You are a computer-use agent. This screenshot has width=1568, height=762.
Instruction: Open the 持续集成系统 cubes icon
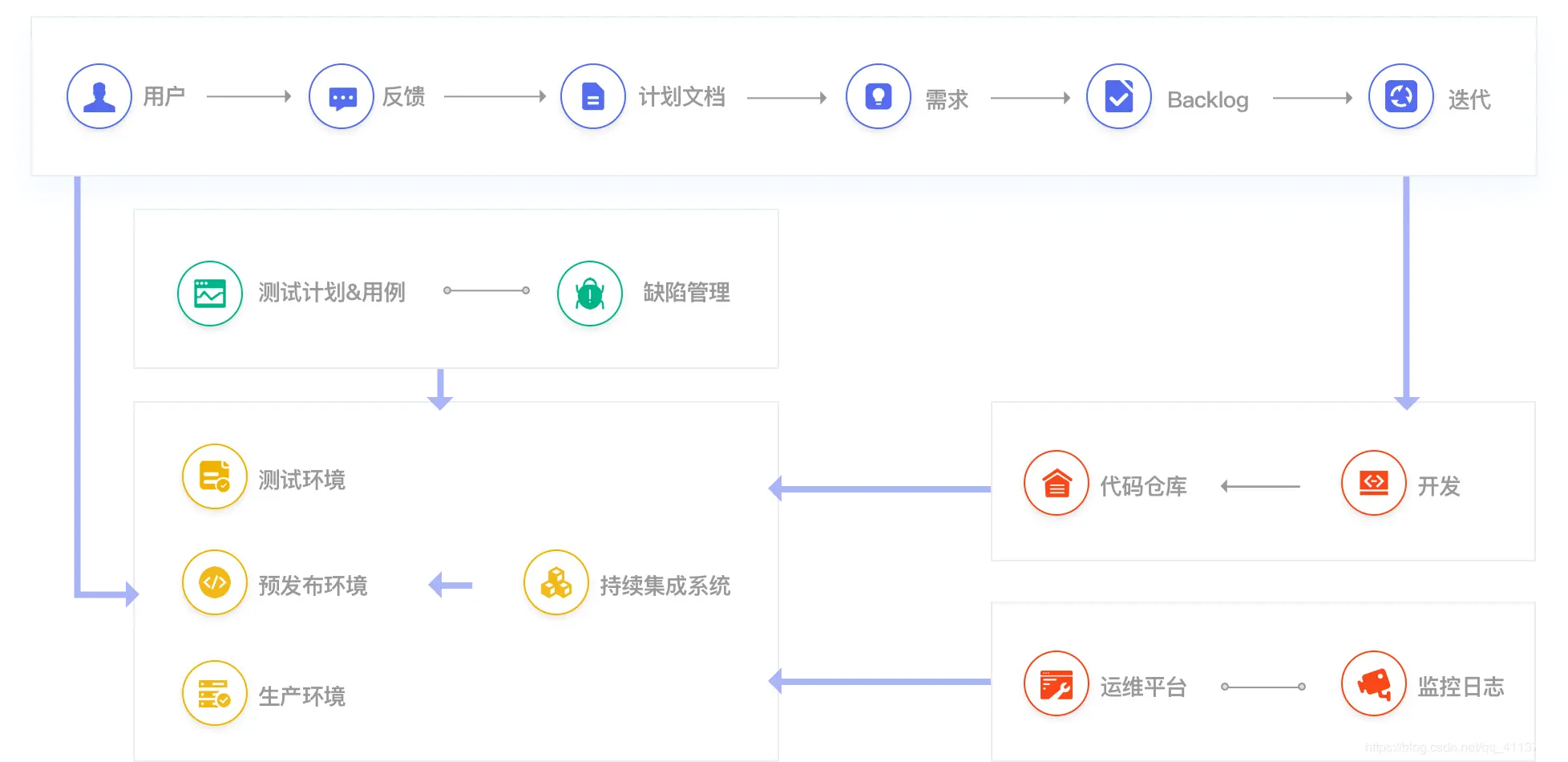tap(556, 583)
